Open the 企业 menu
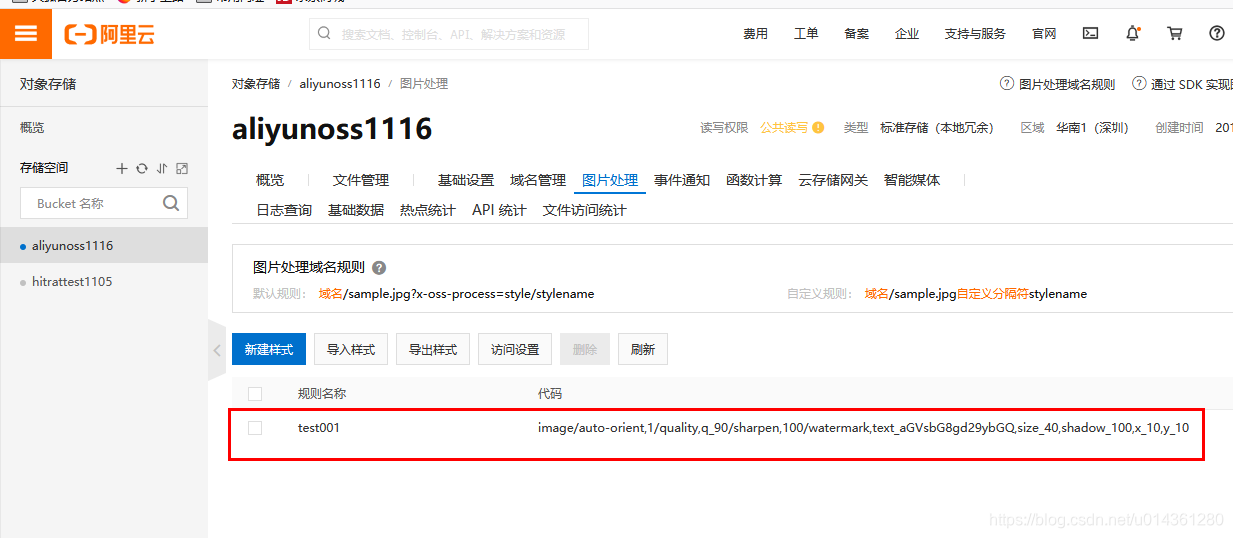Viewport: 1233px width, 538px height. pos(907,34)
